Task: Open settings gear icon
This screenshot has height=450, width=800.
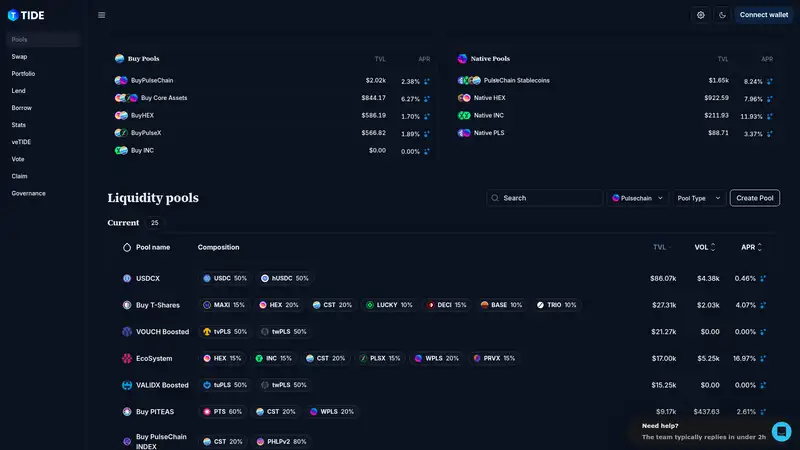Action: click(701, 15)
